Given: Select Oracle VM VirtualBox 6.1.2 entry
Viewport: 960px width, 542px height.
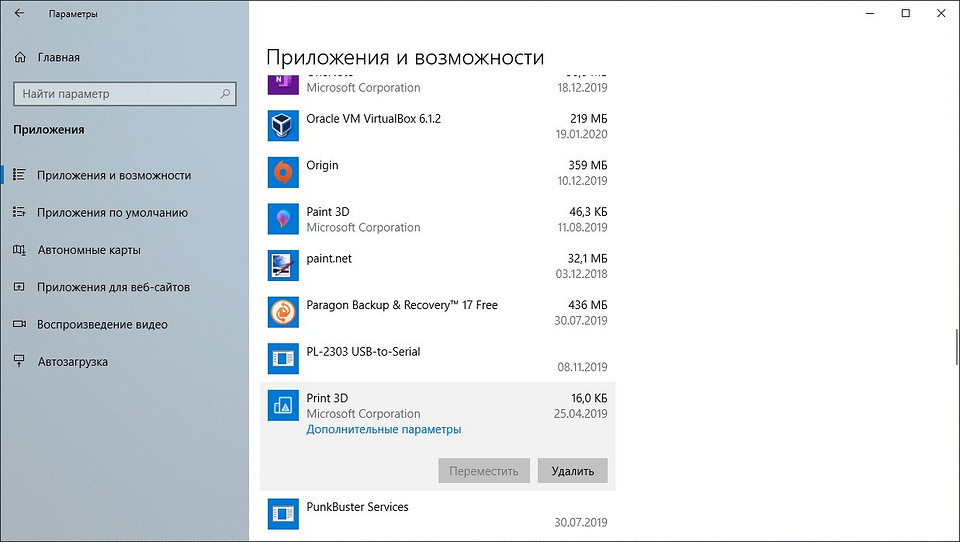Looking at the screenshot, I should coord(373,119).
